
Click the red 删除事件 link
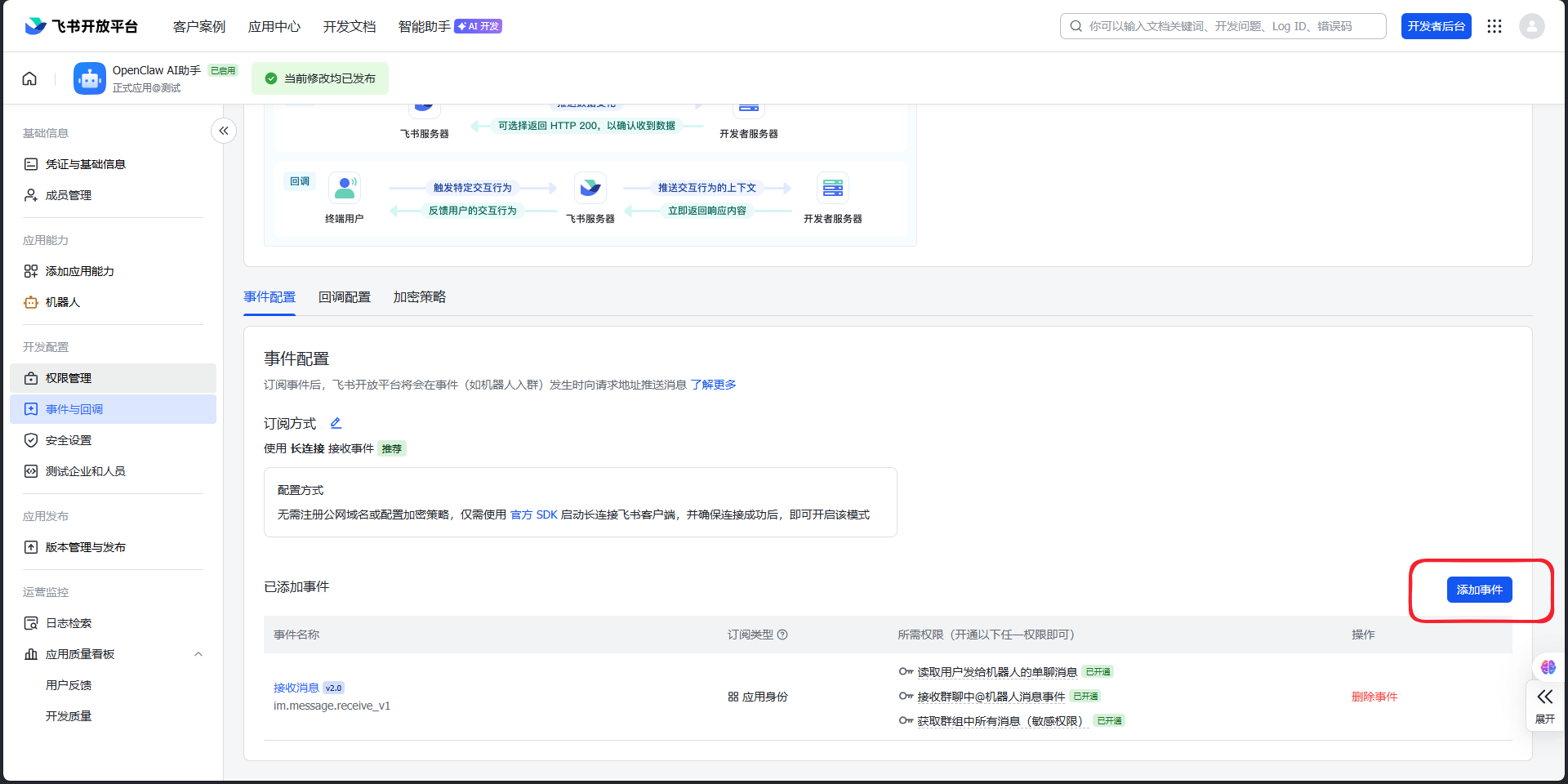pyautogui.click(x=1374, y=697)
